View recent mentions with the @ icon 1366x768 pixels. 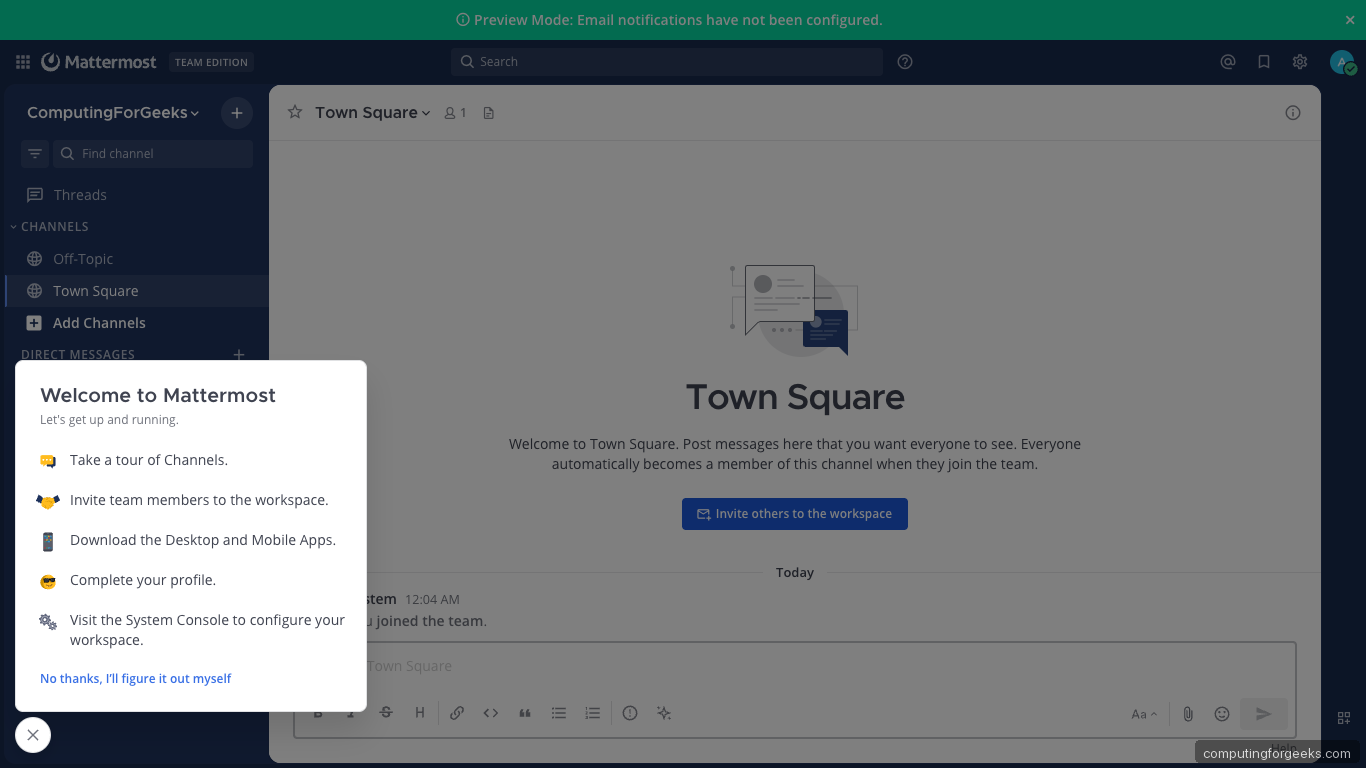tap(1228, 61)
